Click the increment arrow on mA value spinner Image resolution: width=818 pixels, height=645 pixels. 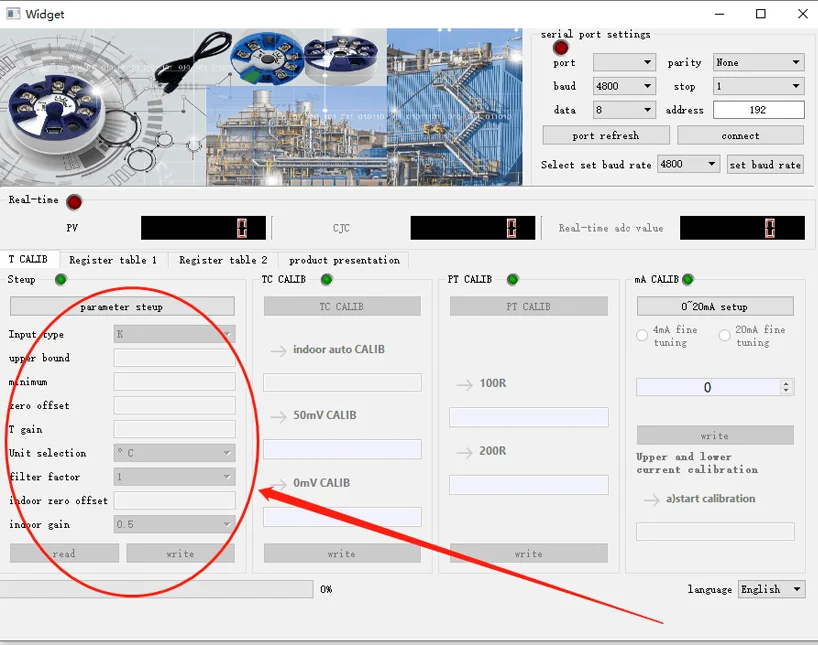click(x=786, y=383)
